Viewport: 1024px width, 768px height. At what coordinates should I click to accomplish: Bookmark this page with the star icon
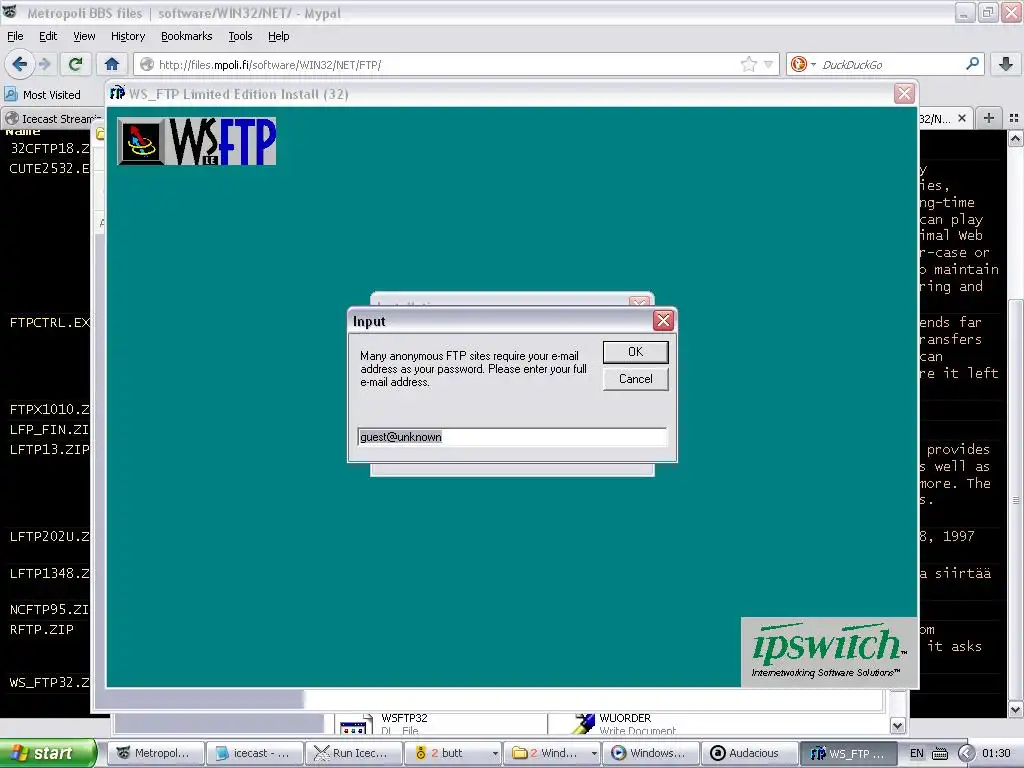point(748,64)
